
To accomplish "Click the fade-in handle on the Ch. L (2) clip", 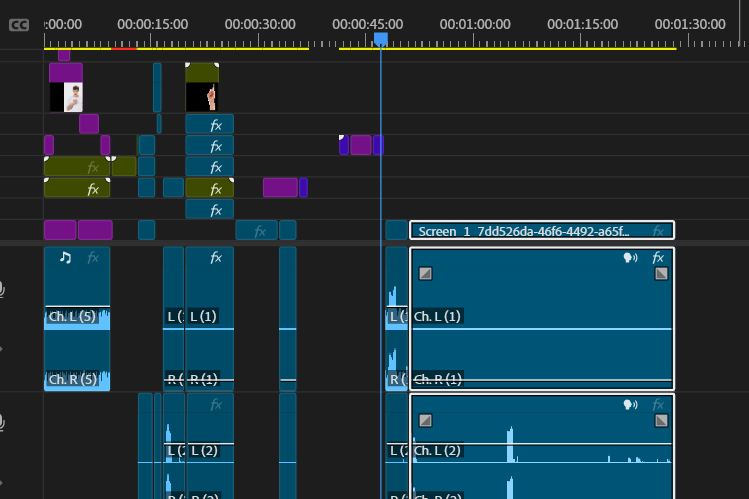I will (425, 420).
